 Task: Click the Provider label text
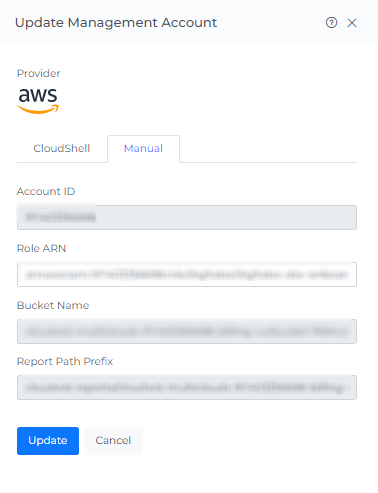click(x=38, y=73)
